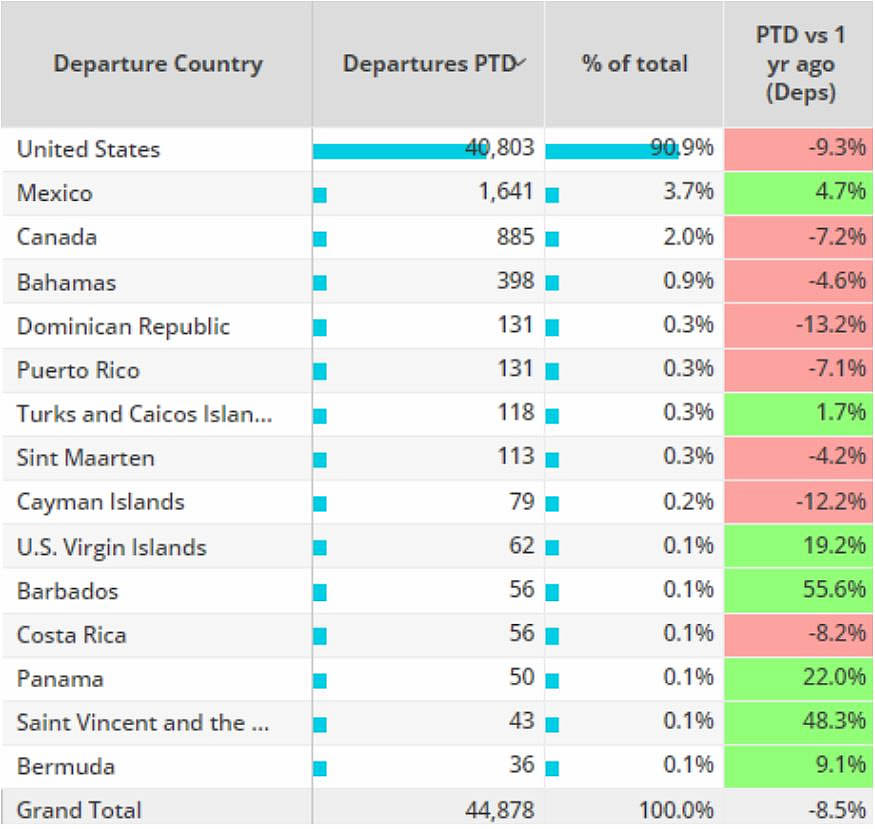Select the Saint Vincent truncated label

pyautogui.click(x=142, y=722)
